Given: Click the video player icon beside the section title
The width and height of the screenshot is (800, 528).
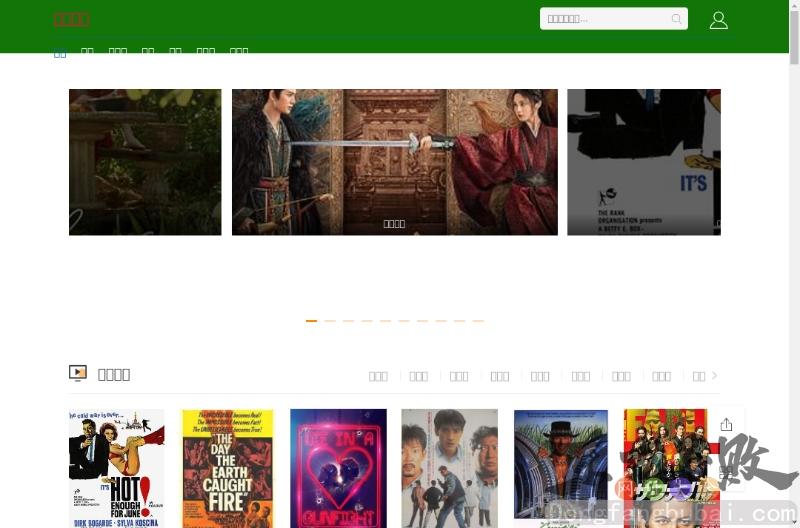Looking at the screenshot, I should 78,373.
